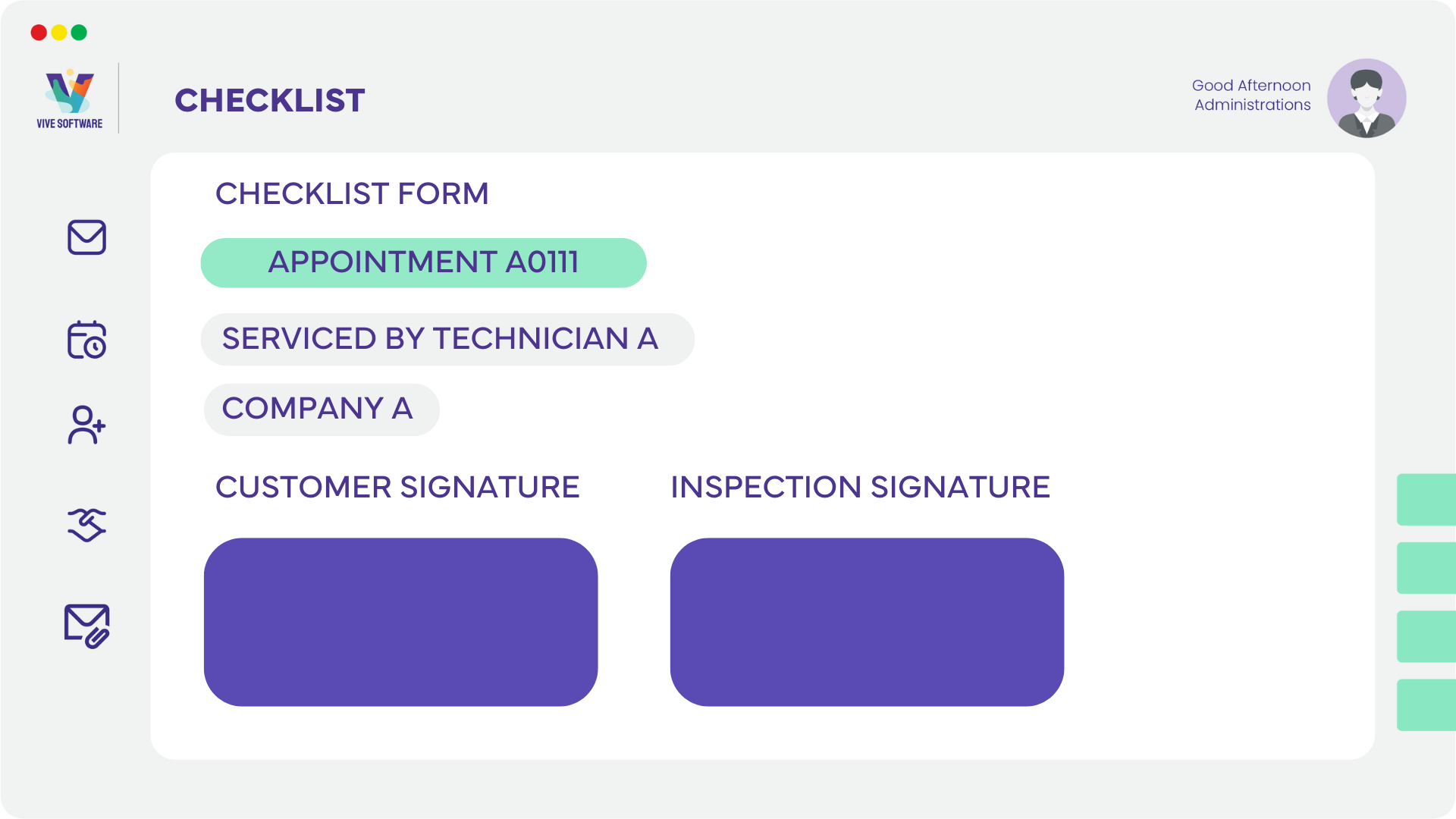Click the customer signature box
The image size is (1456, 819).
point(400,622)
